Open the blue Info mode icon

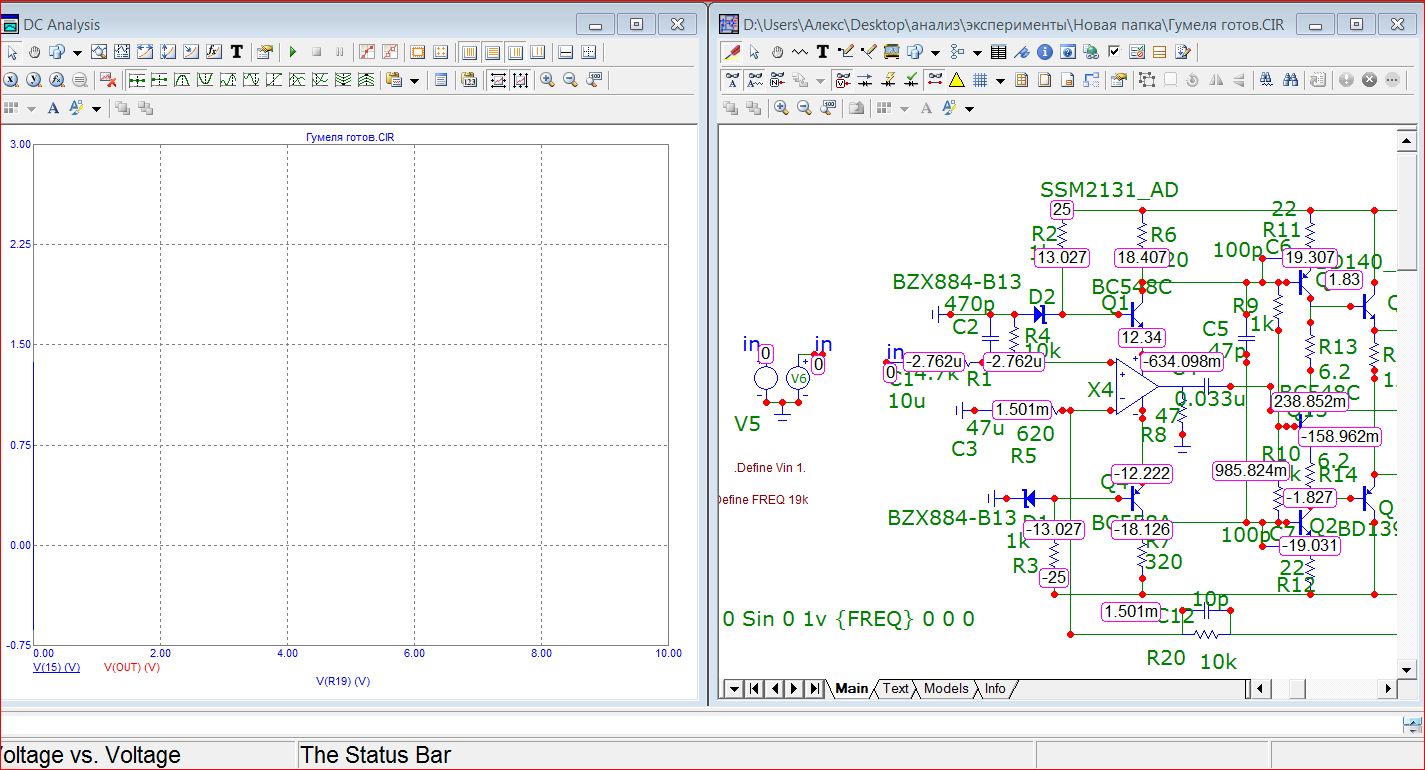[1044, 52]
